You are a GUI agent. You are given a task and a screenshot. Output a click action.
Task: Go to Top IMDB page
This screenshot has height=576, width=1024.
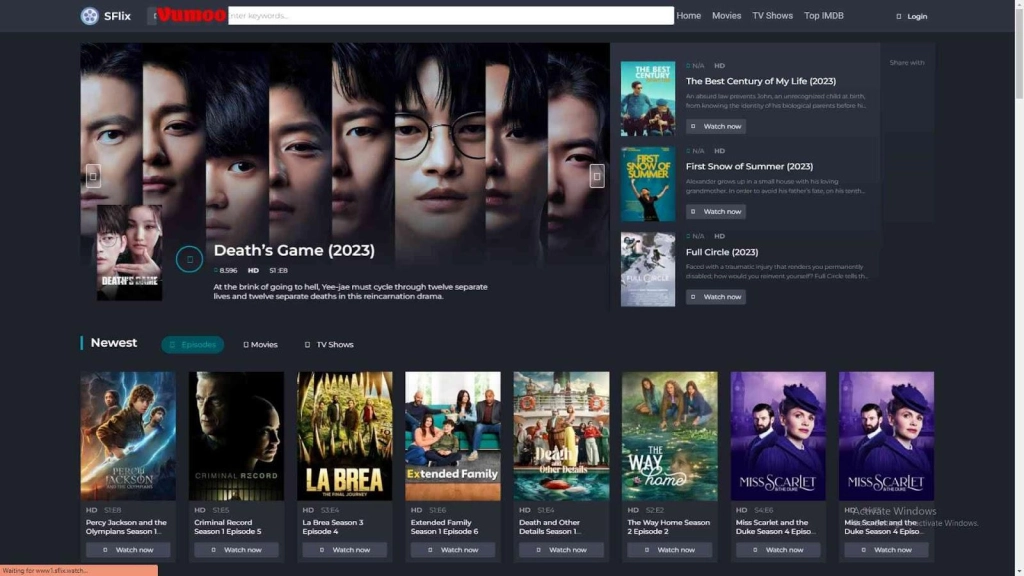824,16
